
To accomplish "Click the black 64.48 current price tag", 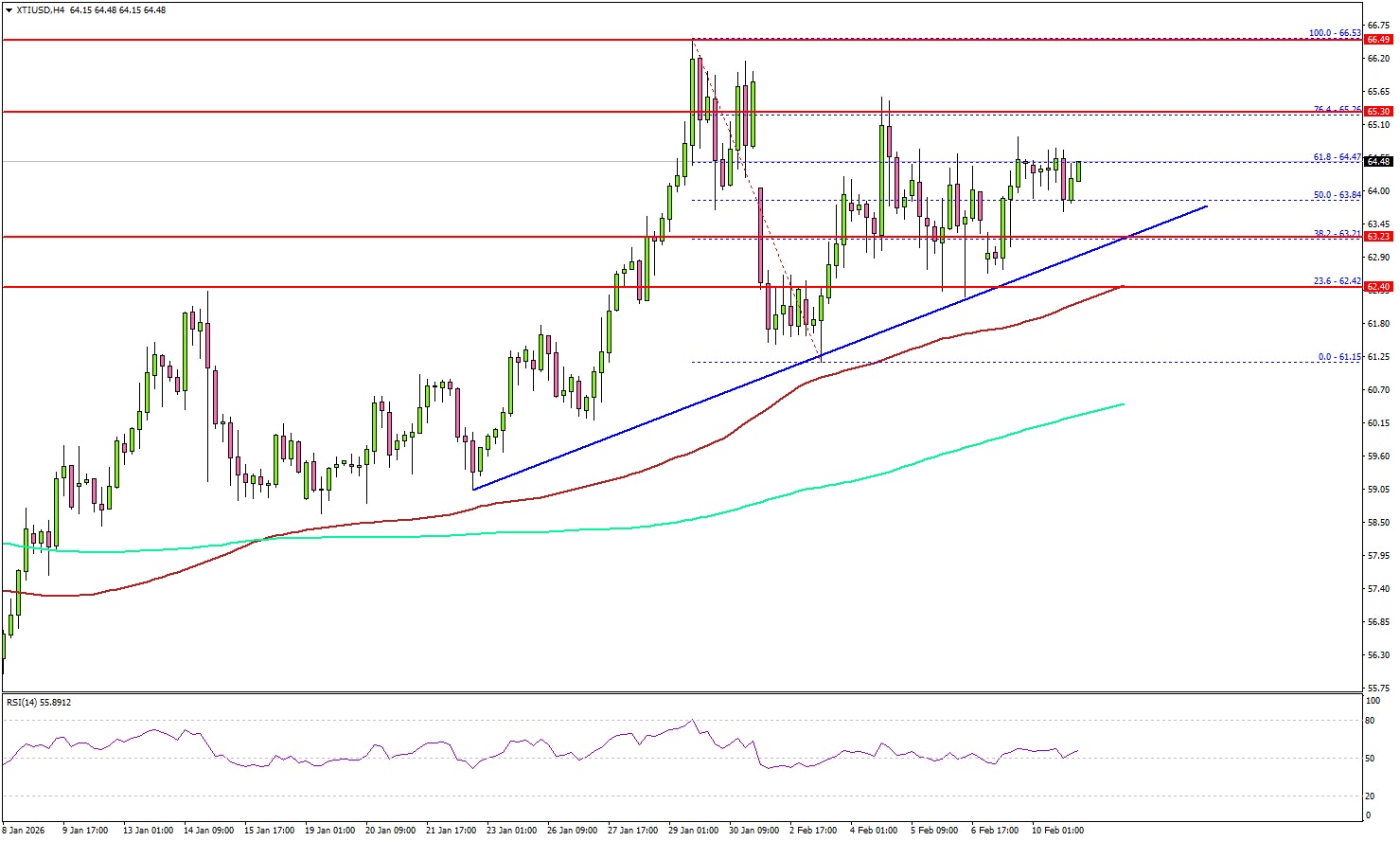I will [1378, 161].
